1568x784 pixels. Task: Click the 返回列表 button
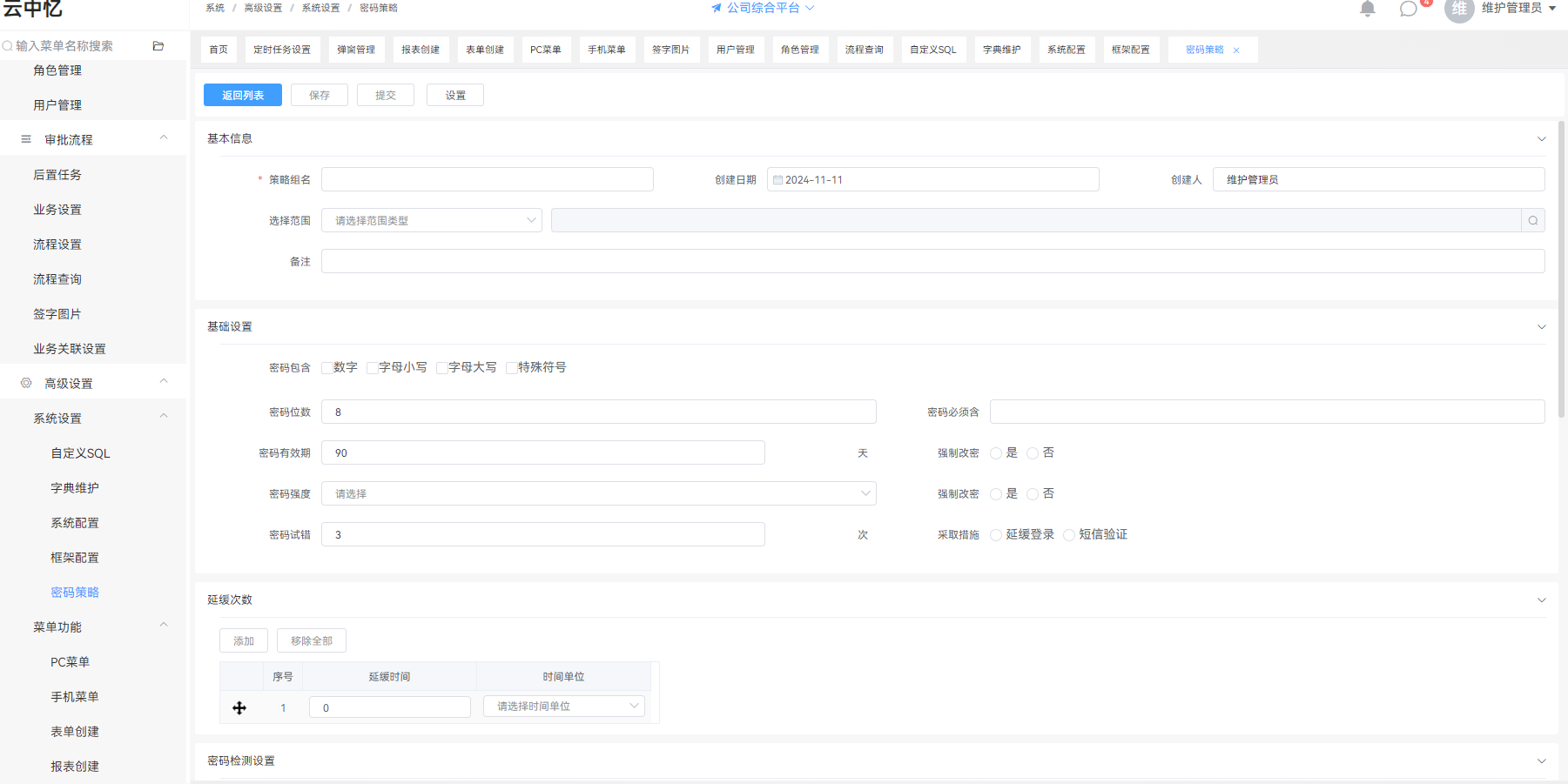pyautogui.click(x=243, y=96)
